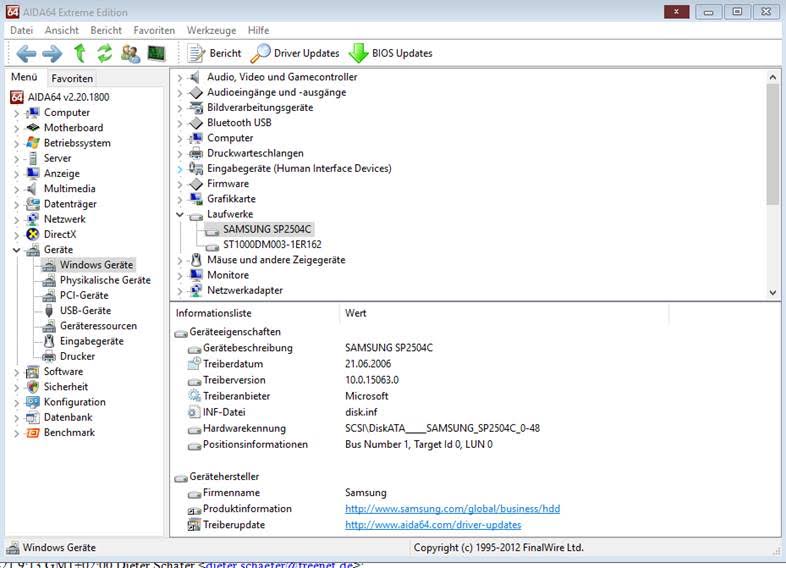Open the Datei menu

point(21,31)
